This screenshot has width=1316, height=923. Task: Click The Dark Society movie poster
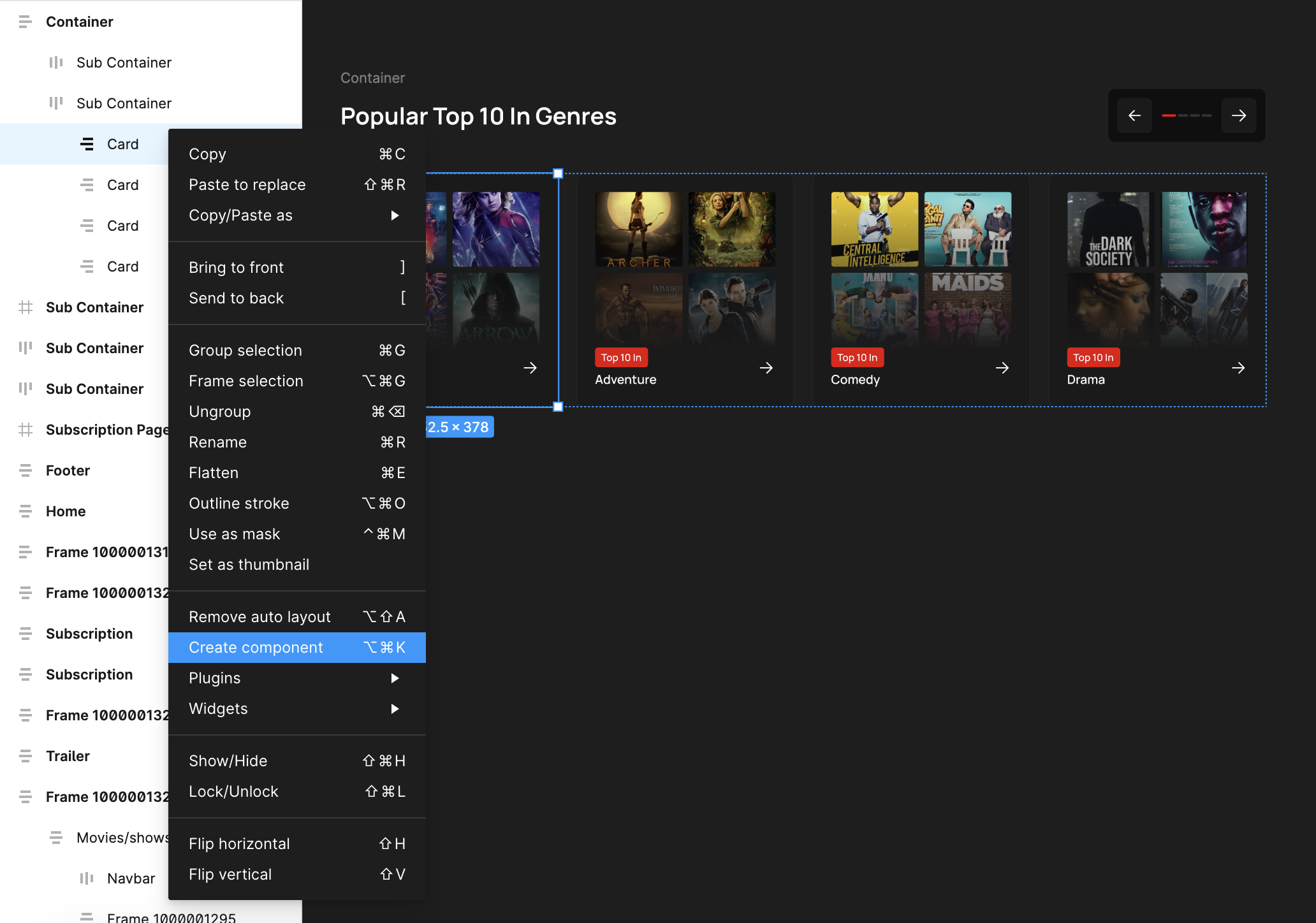(x=1110, y=229)
